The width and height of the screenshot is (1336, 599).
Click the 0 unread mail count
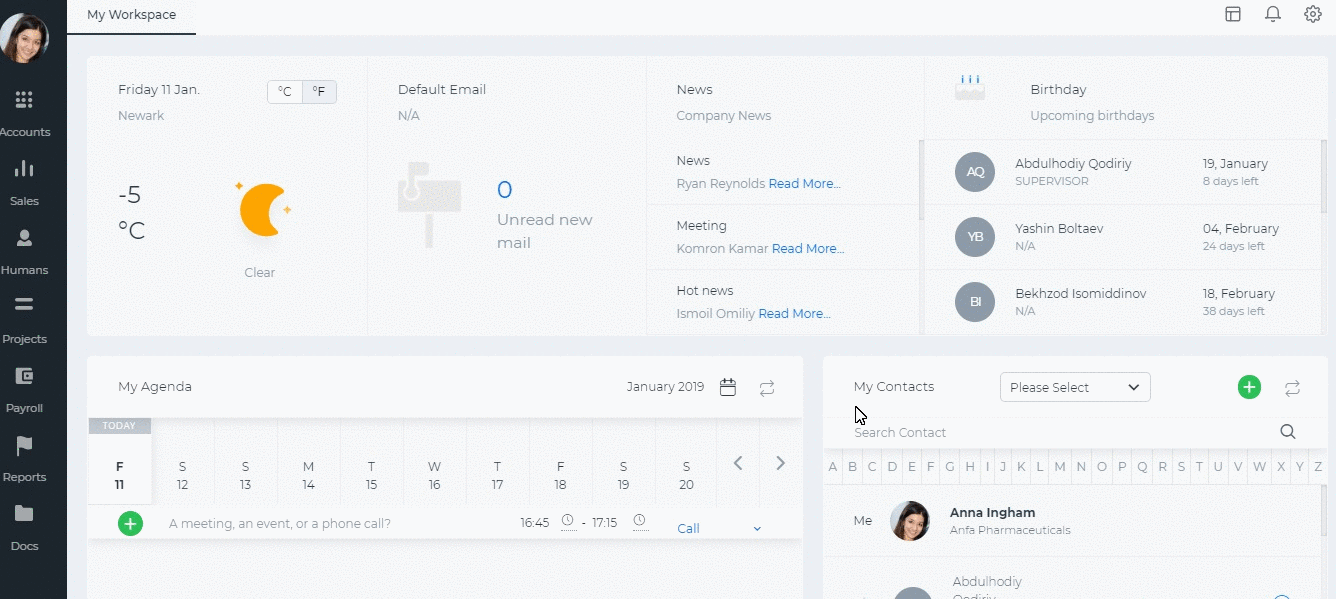504,190
